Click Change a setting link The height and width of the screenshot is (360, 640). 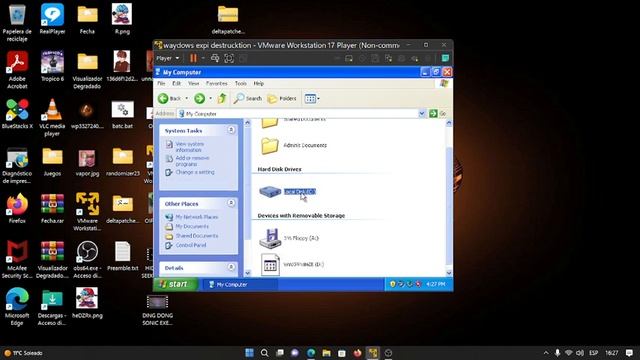coord(195,172)
